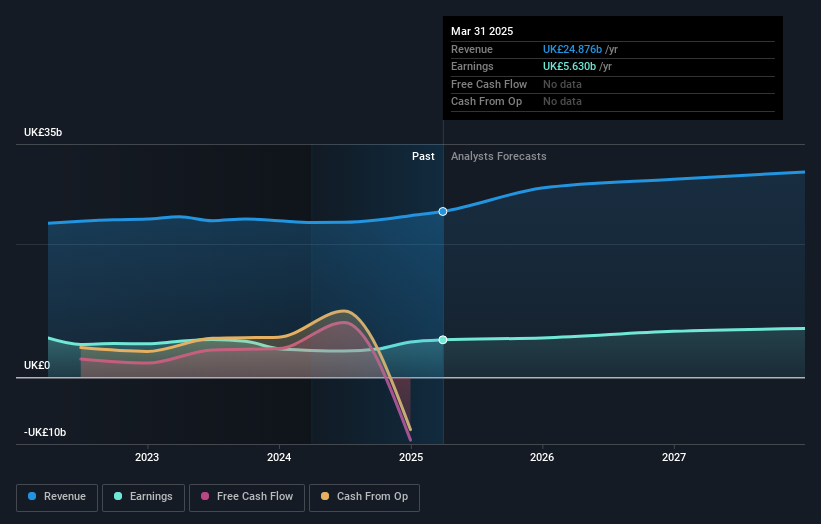
Task: Click the 'Analysts Forecasts' label
Action: point(498,157)
